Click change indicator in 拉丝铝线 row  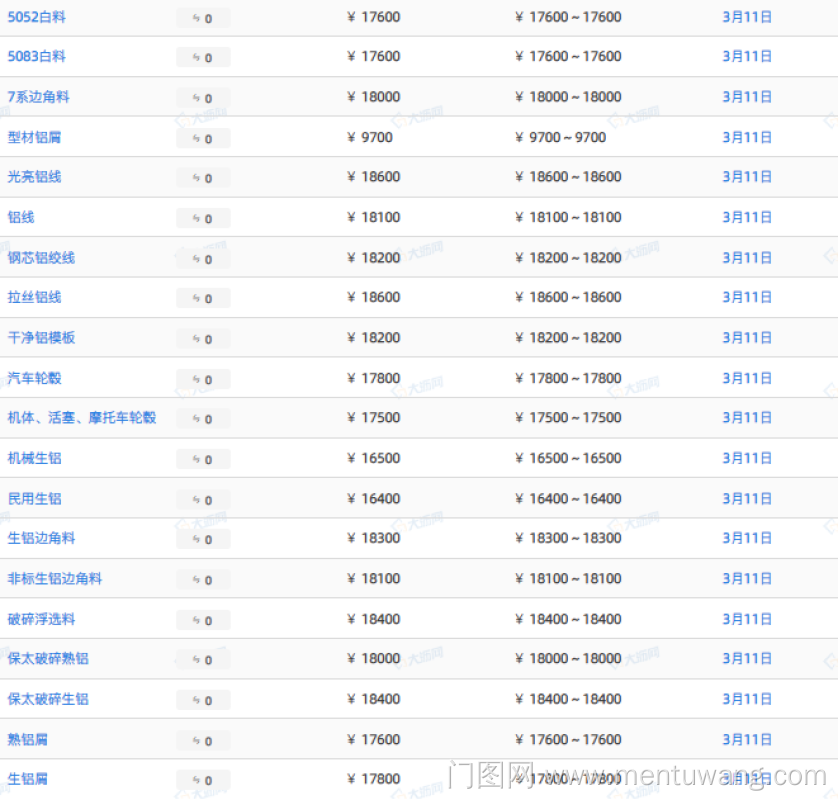pyautogui.click(x=203, y=298)
